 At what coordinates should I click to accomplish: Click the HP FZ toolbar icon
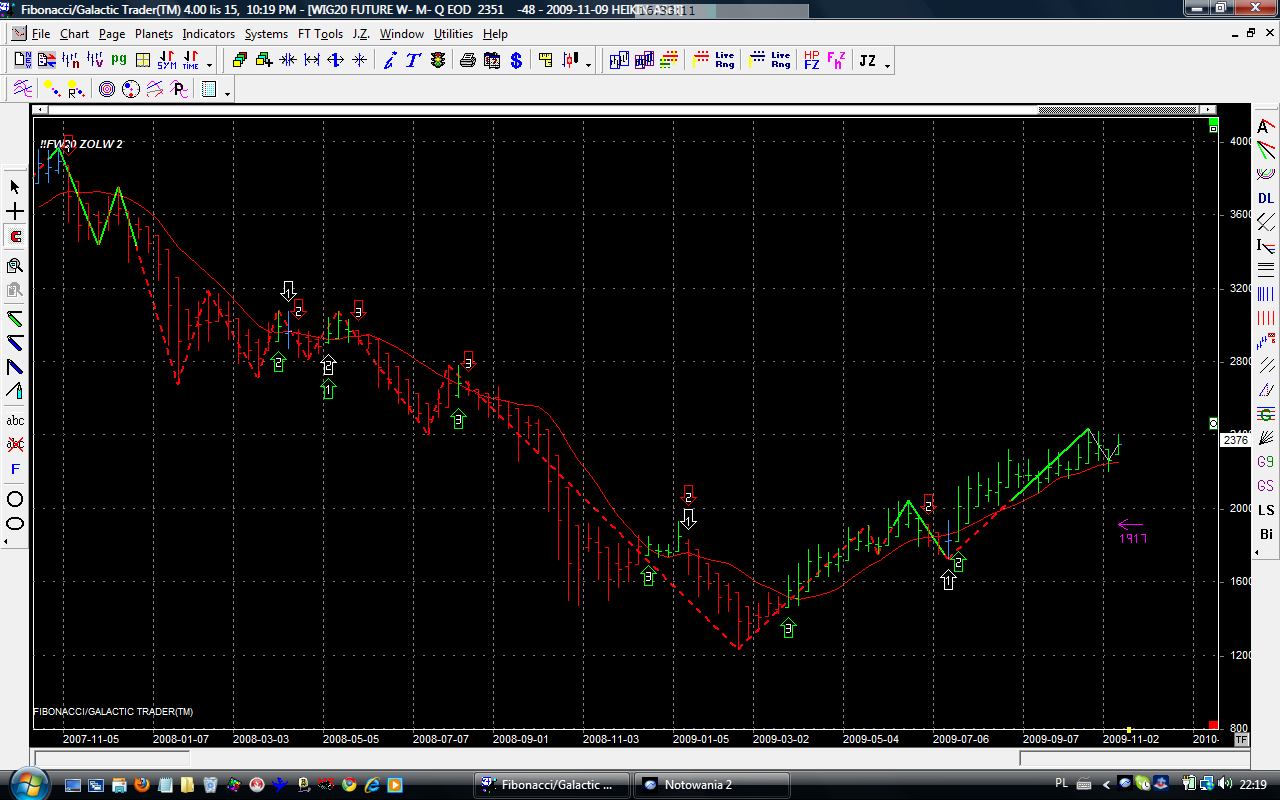pyautogui.click(x=811, y=61)
